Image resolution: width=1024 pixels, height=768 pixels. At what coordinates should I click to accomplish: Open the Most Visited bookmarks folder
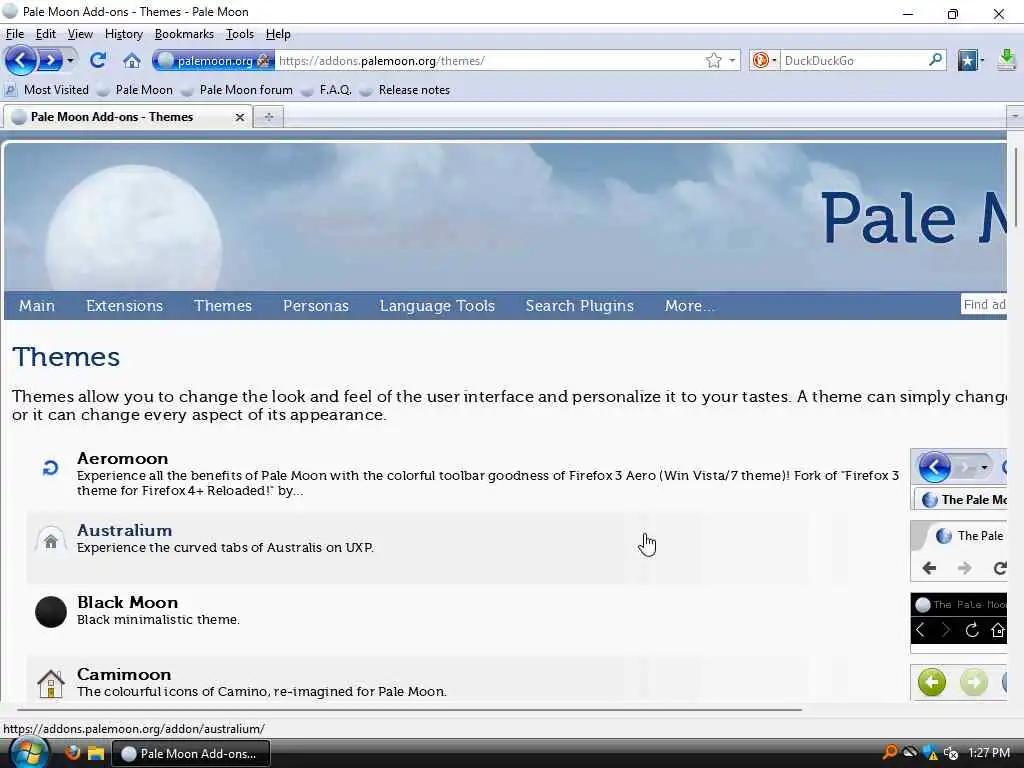46,90
